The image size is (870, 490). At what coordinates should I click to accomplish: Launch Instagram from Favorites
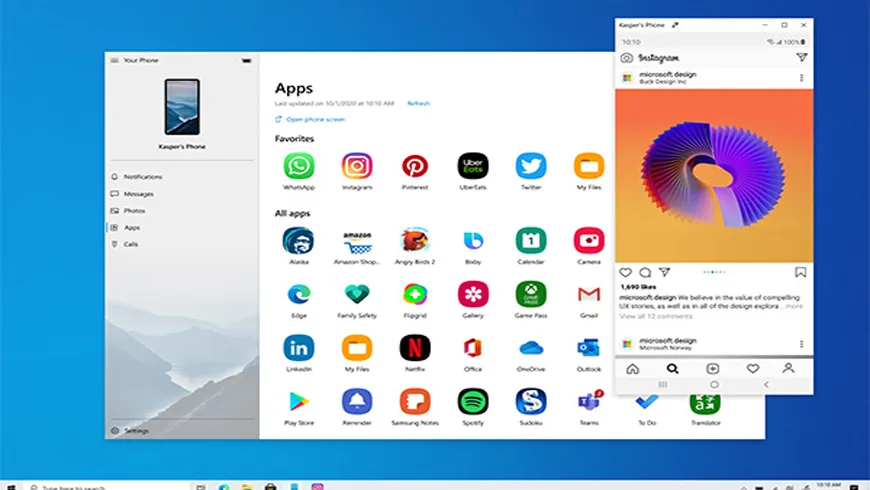point(357,166)
